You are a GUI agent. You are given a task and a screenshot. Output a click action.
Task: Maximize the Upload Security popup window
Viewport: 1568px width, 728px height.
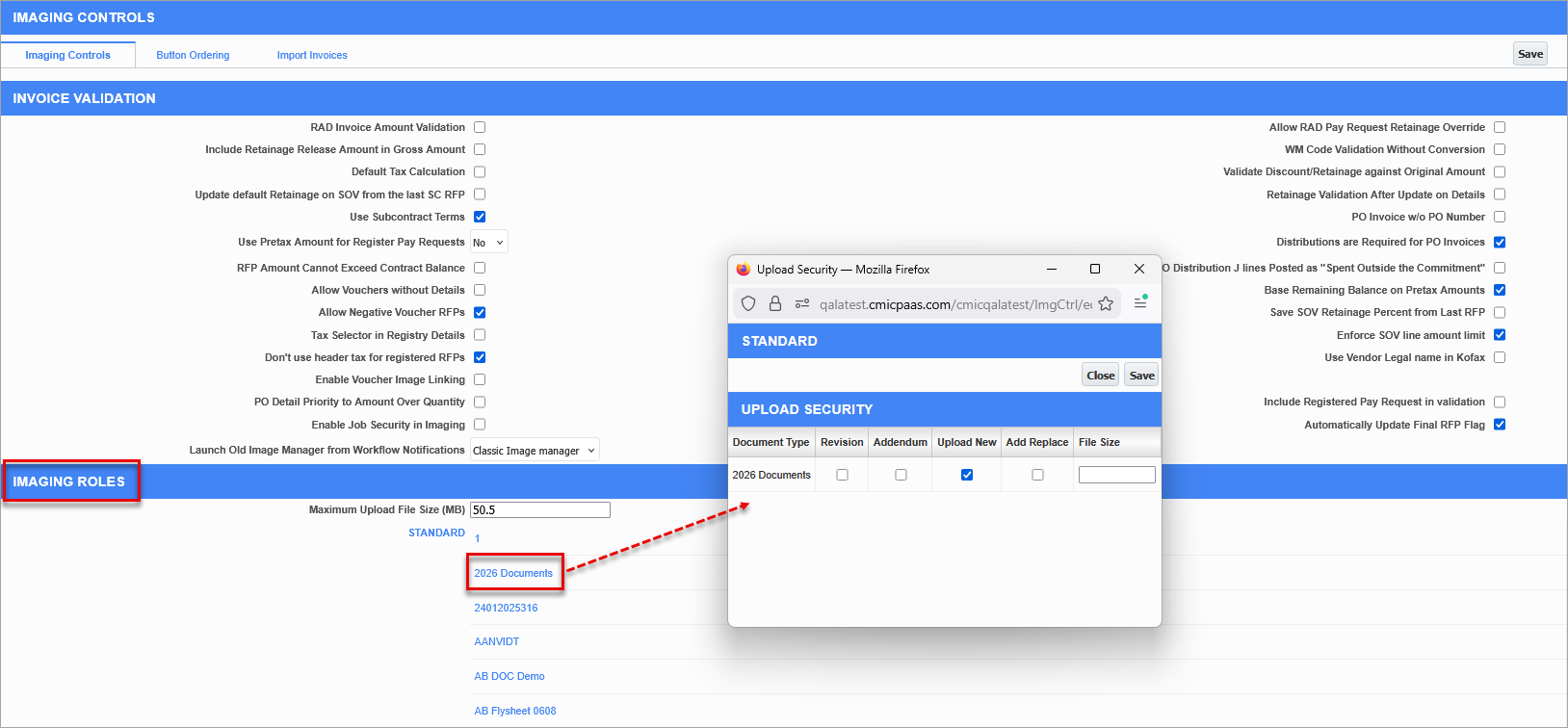point(1095,269)
